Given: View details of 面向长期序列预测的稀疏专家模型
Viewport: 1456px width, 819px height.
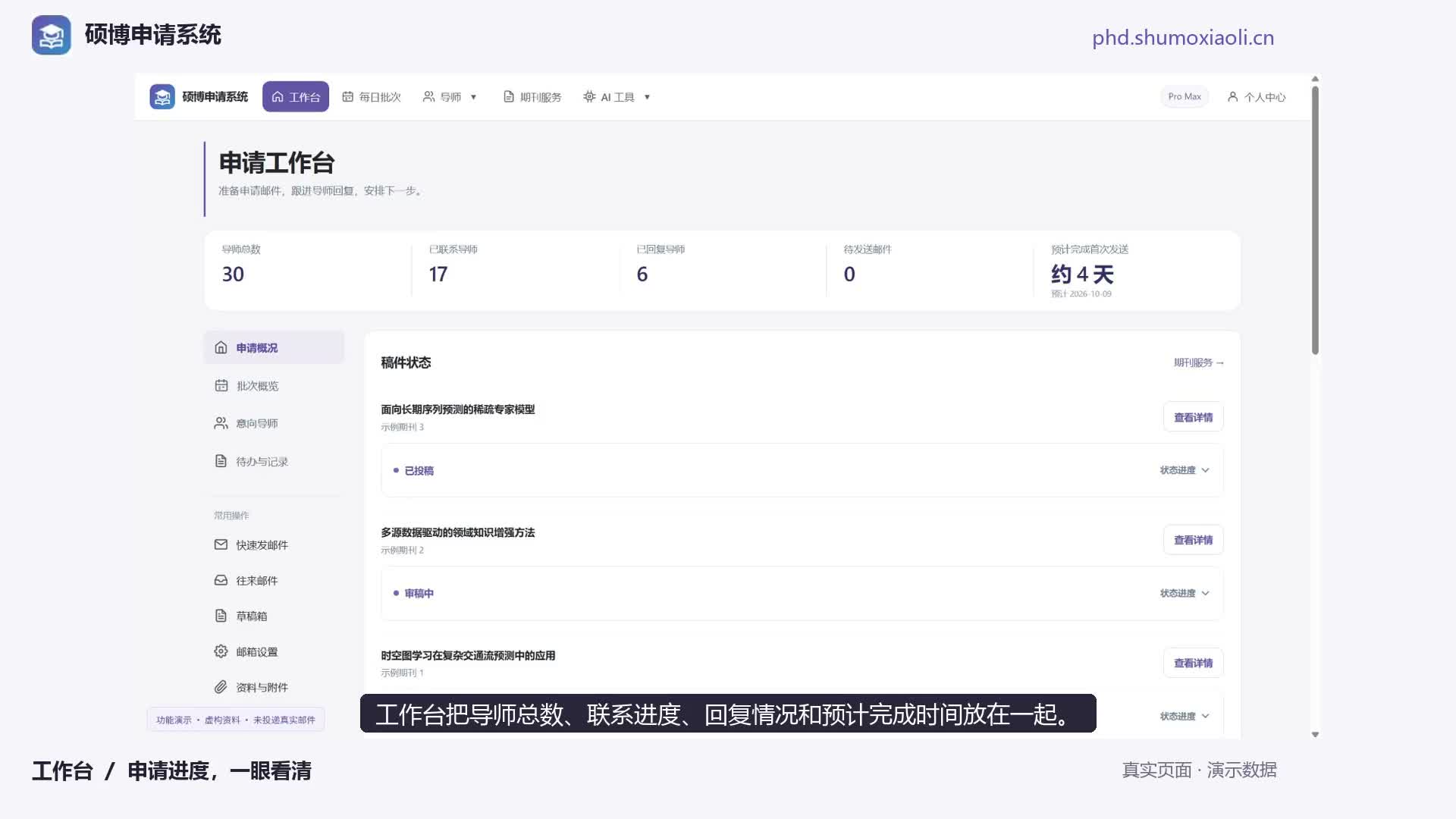Looking at the screenshot, I should (1193, 417).
